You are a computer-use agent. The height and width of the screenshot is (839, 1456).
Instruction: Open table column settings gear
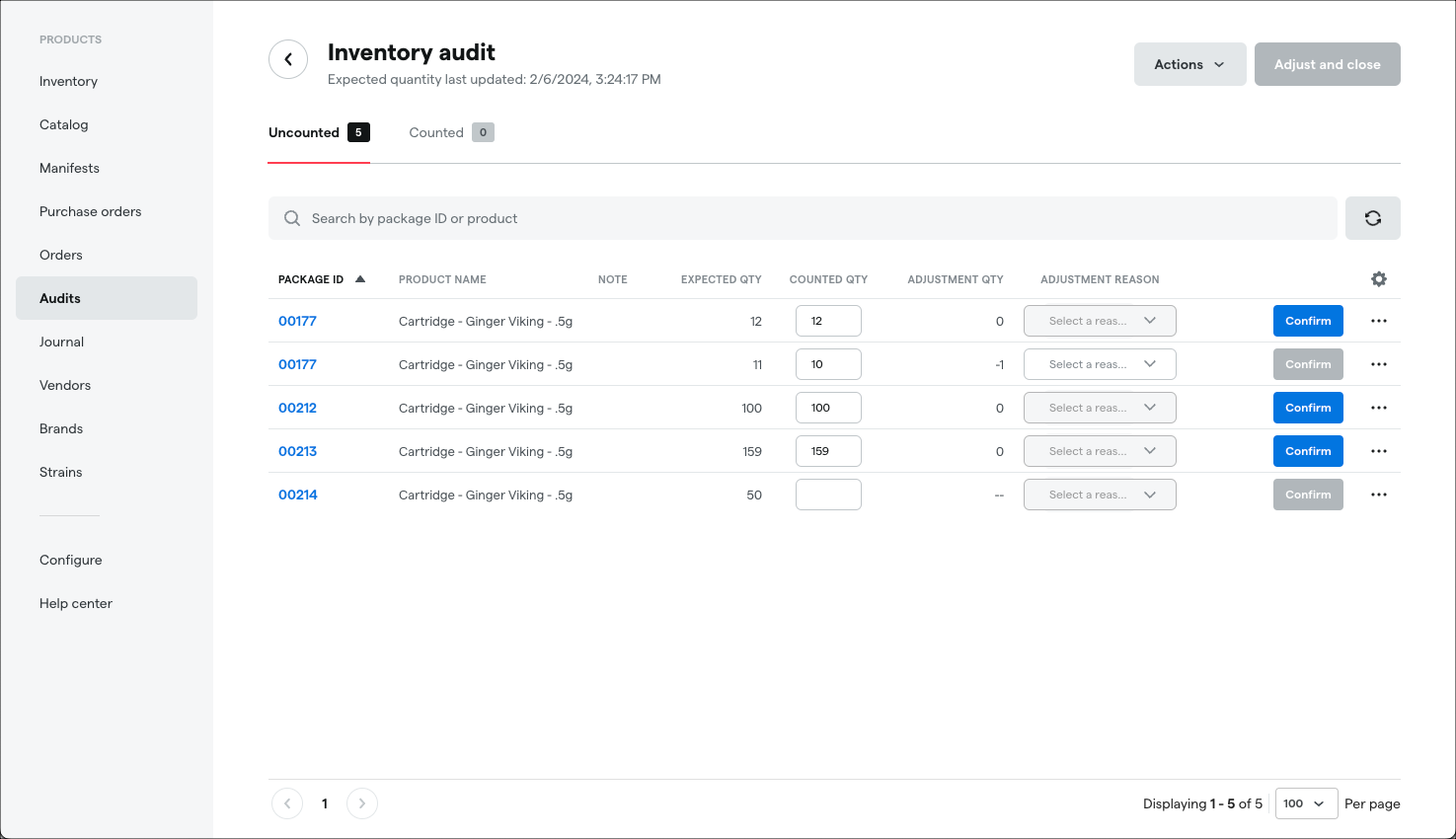tap(1379, 279)
